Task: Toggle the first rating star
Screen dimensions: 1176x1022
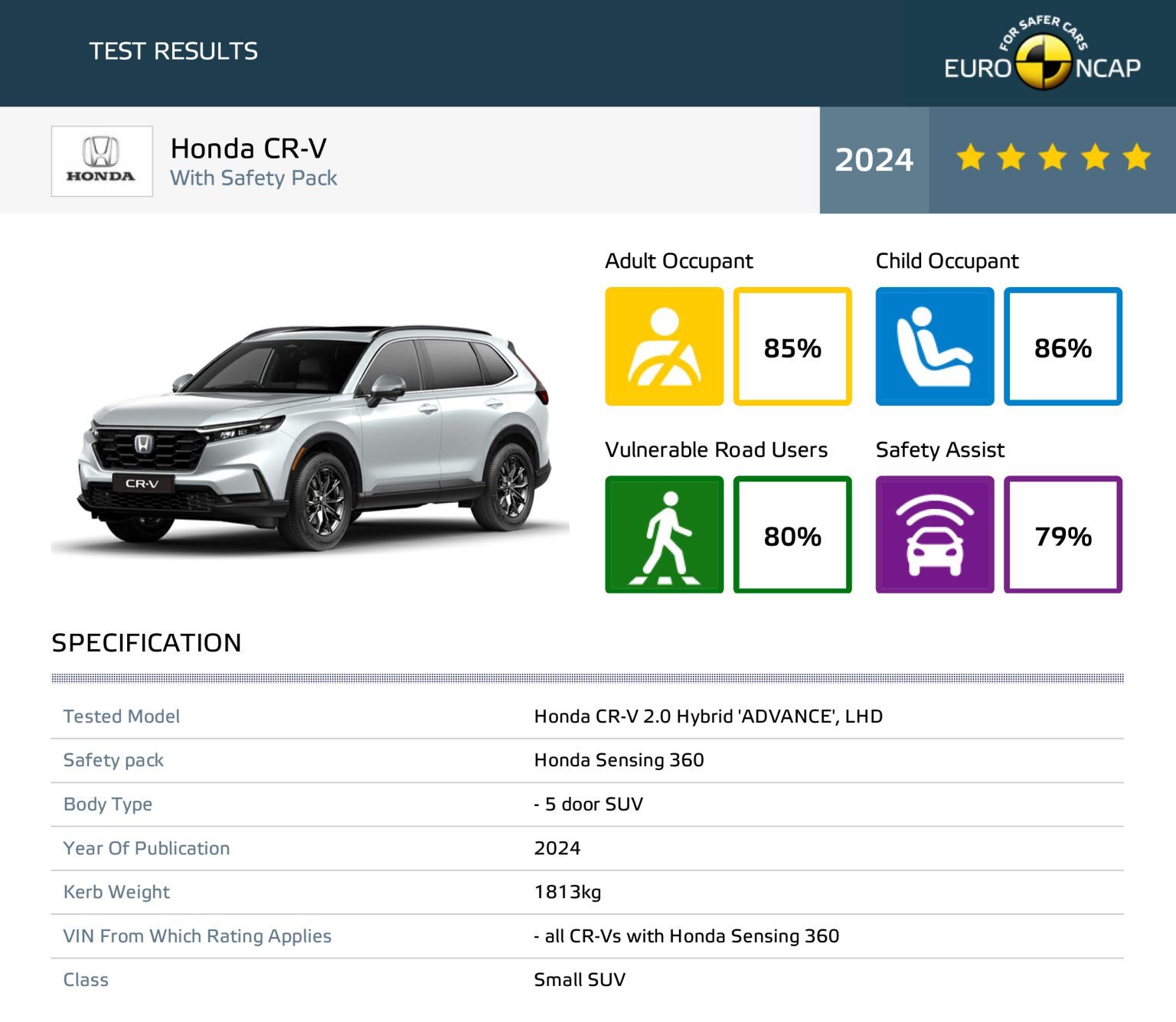Action: (971, 158)
